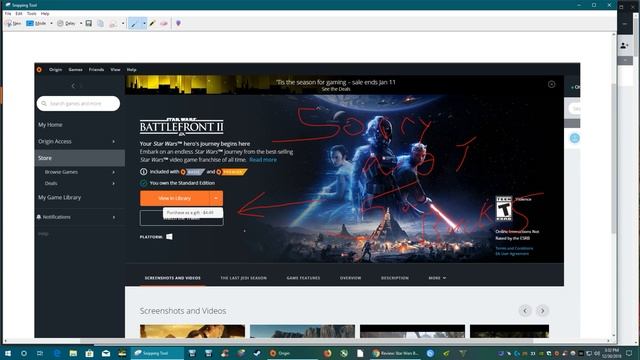Image resolution: width=640 pixels, height=360 pixels.
Task: Open the View menu in Origin
Action: [x=116, y=70]
